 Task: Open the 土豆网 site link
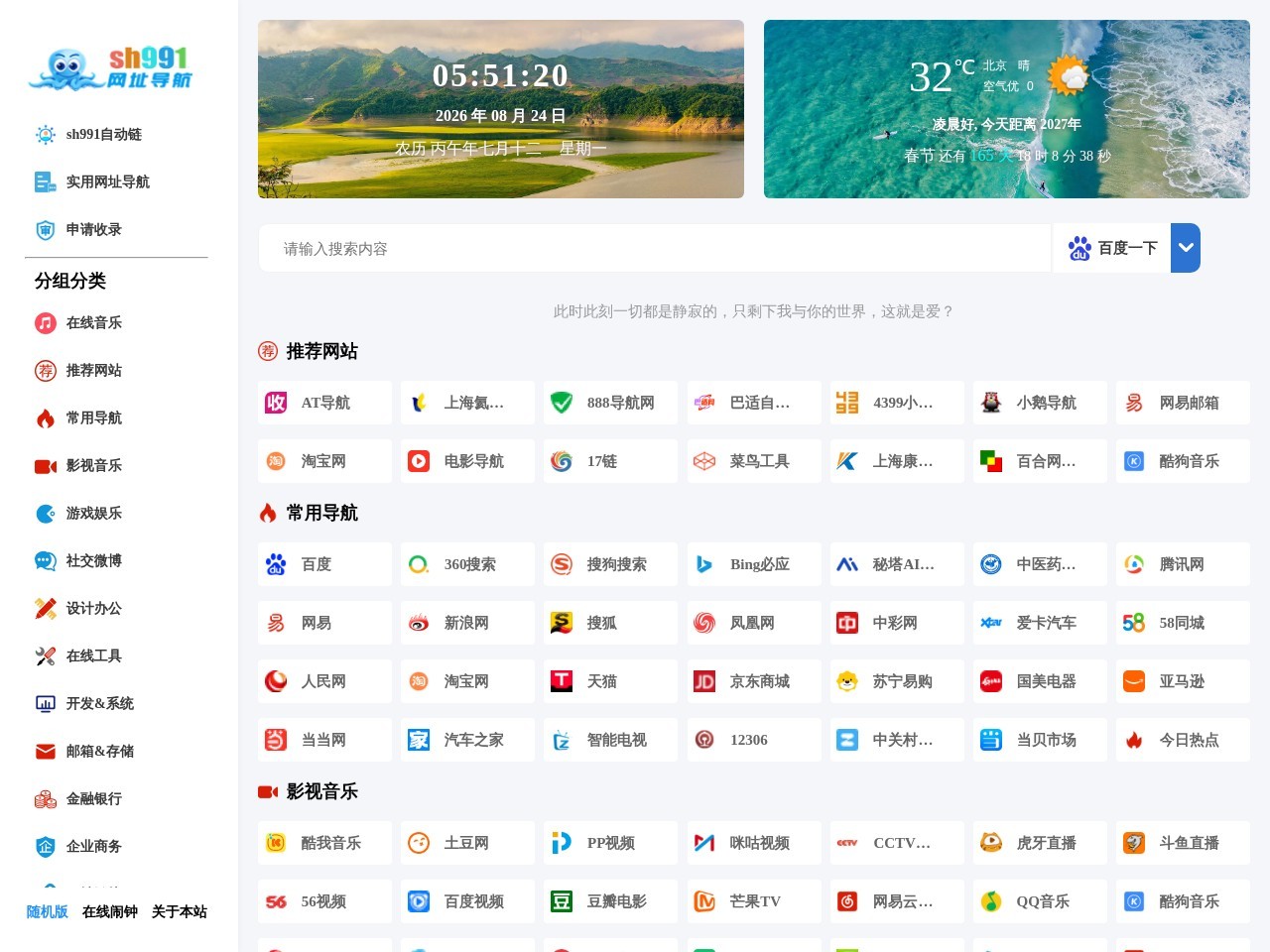pyautogui.click(x=467, y=843)
